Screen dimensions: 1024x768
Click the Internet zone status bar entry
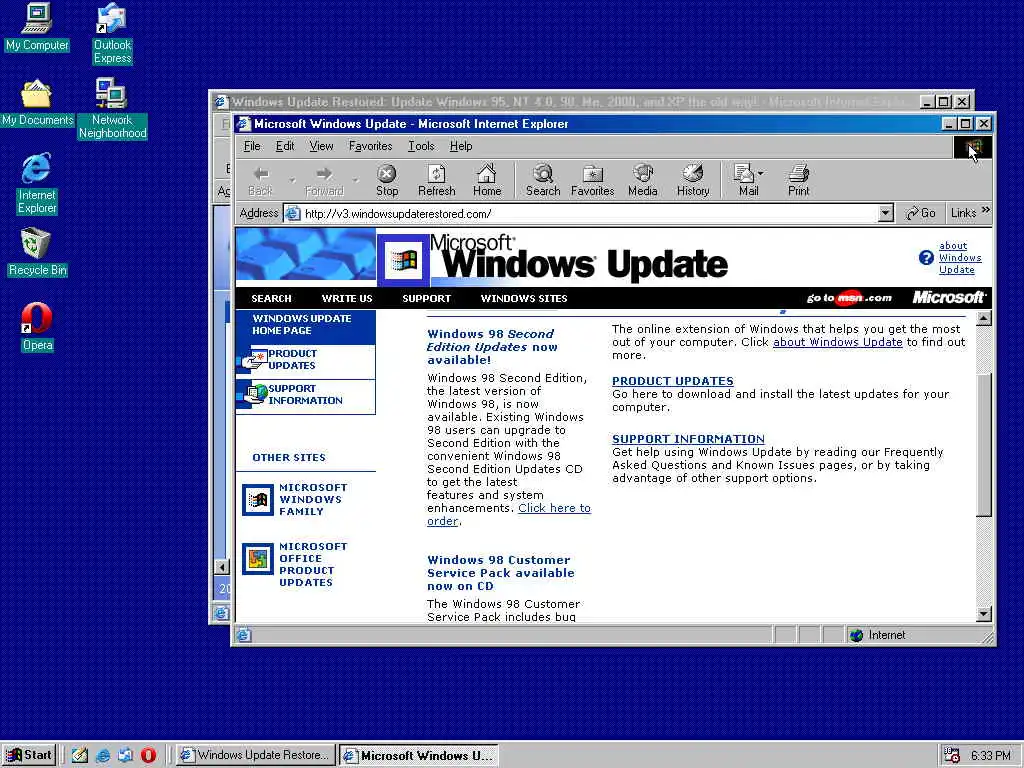pos(879,635)
